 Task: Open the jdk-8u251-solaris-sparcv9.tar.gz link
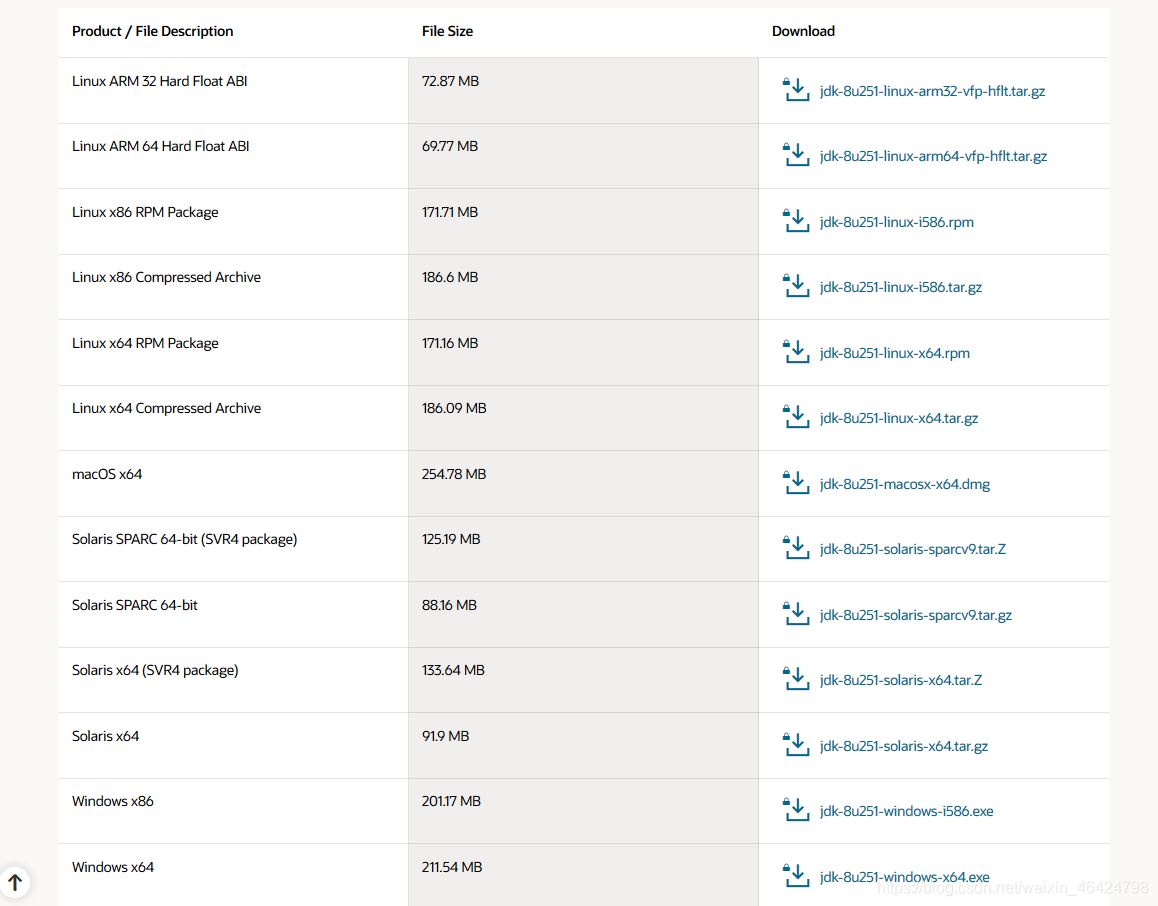pos(916,615)
